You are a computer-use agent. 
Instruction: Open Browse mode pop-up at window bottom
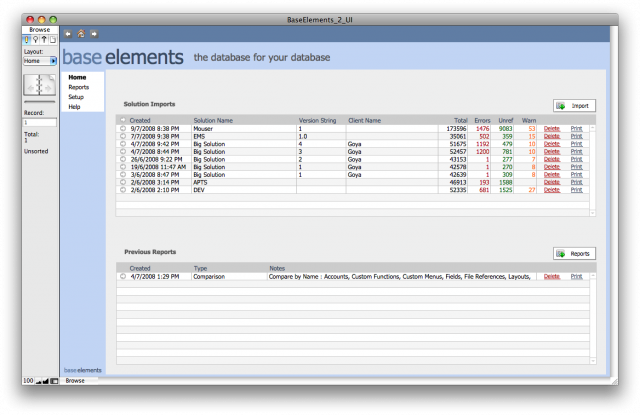(x=80, y=381)
